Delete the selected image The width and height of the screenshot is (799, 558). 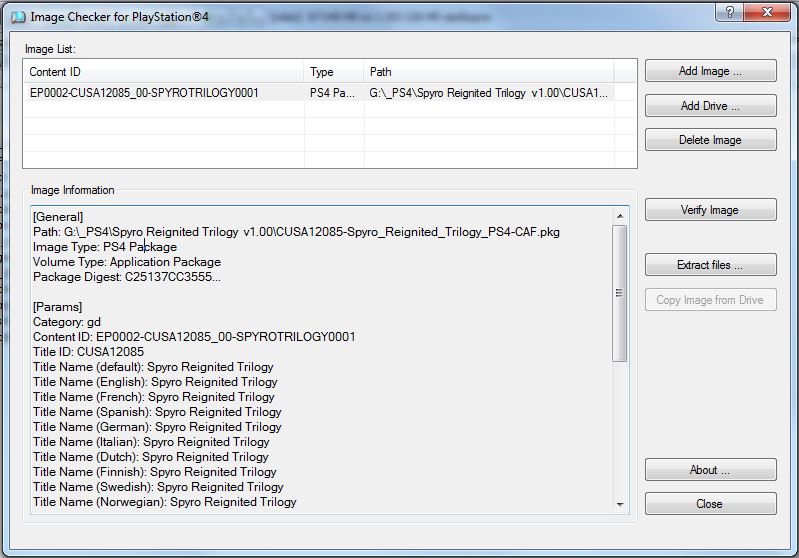[x=710, y=140]
